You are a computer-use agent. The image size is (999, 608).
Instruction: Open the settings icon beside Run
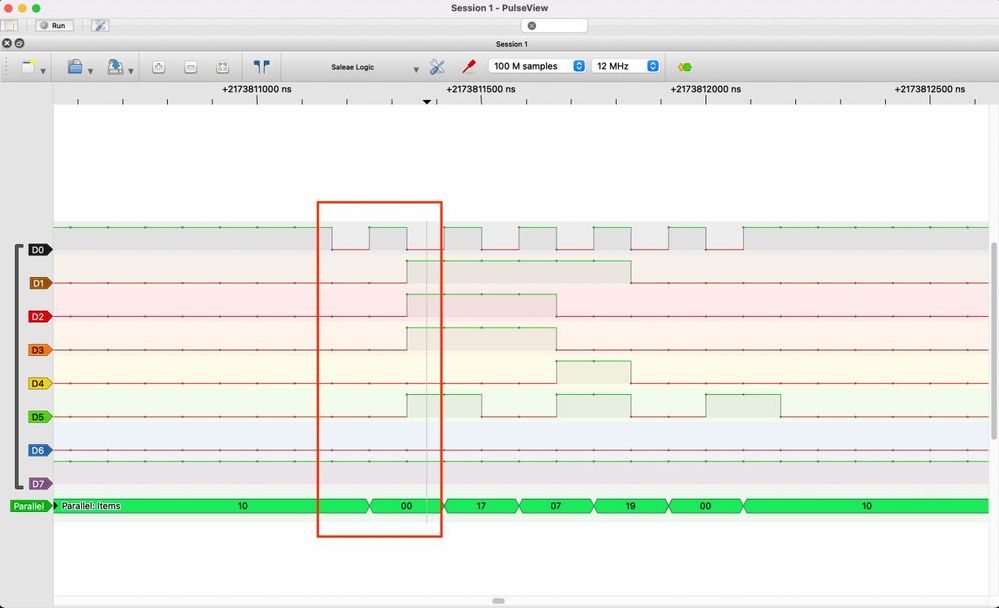99,25
